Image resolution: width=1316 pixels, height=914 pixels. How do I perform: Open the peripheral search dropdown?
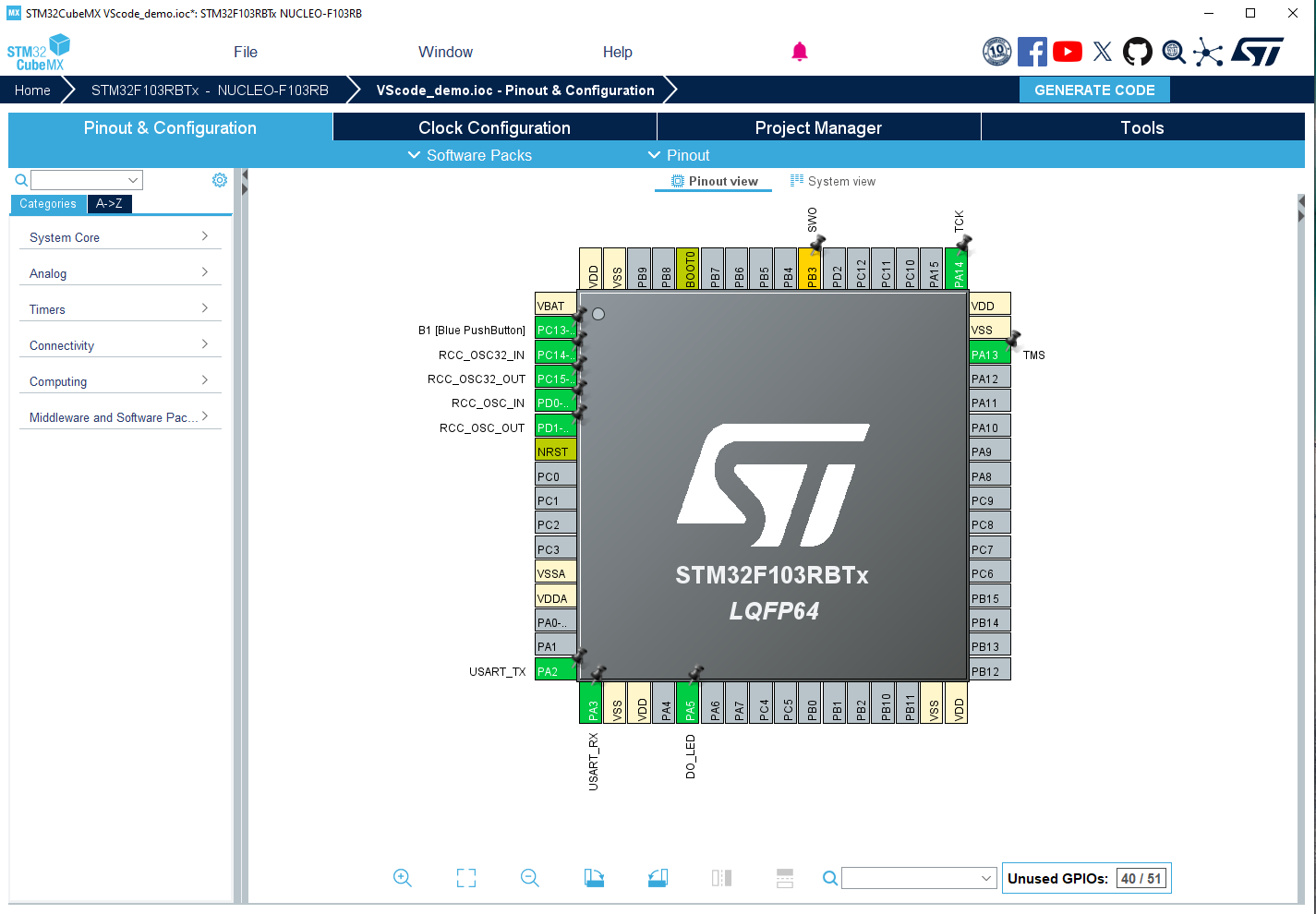coord(87,180)
